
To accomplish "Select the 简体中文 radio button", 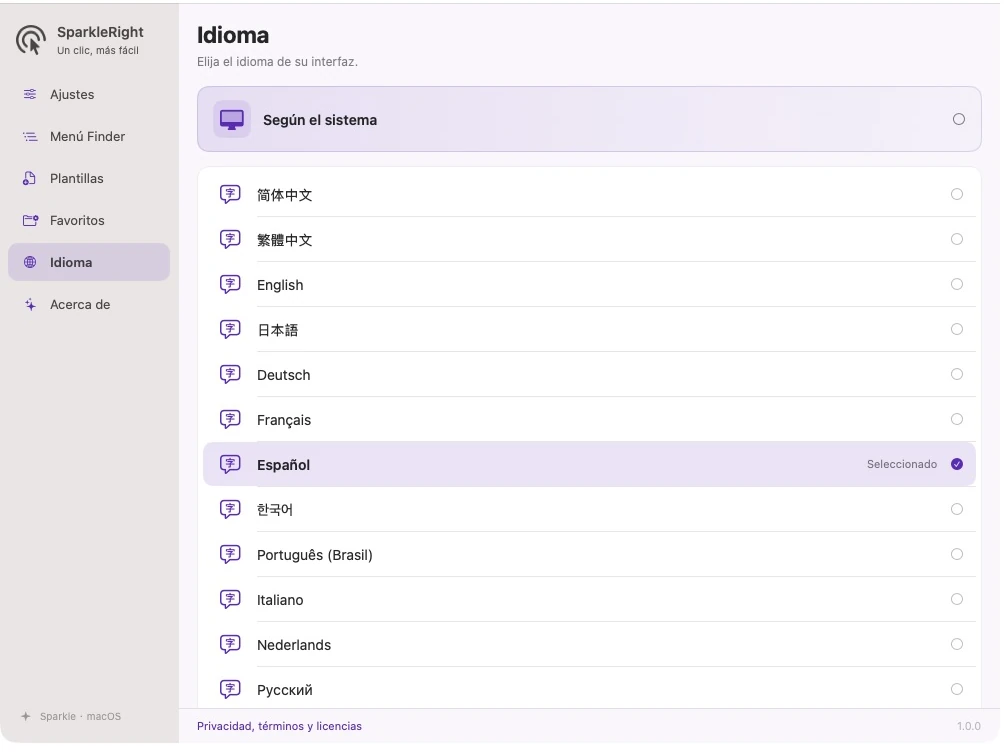I will pos(957,194).
